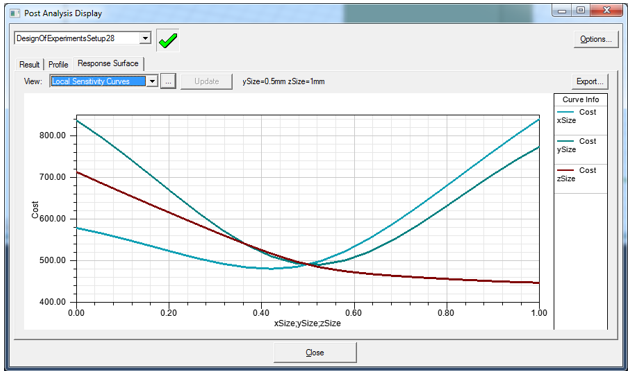Viewport: 628px width, 371px height.
Task: Click the 0.20 tick label on x-axis
Action: pos(169,313)
